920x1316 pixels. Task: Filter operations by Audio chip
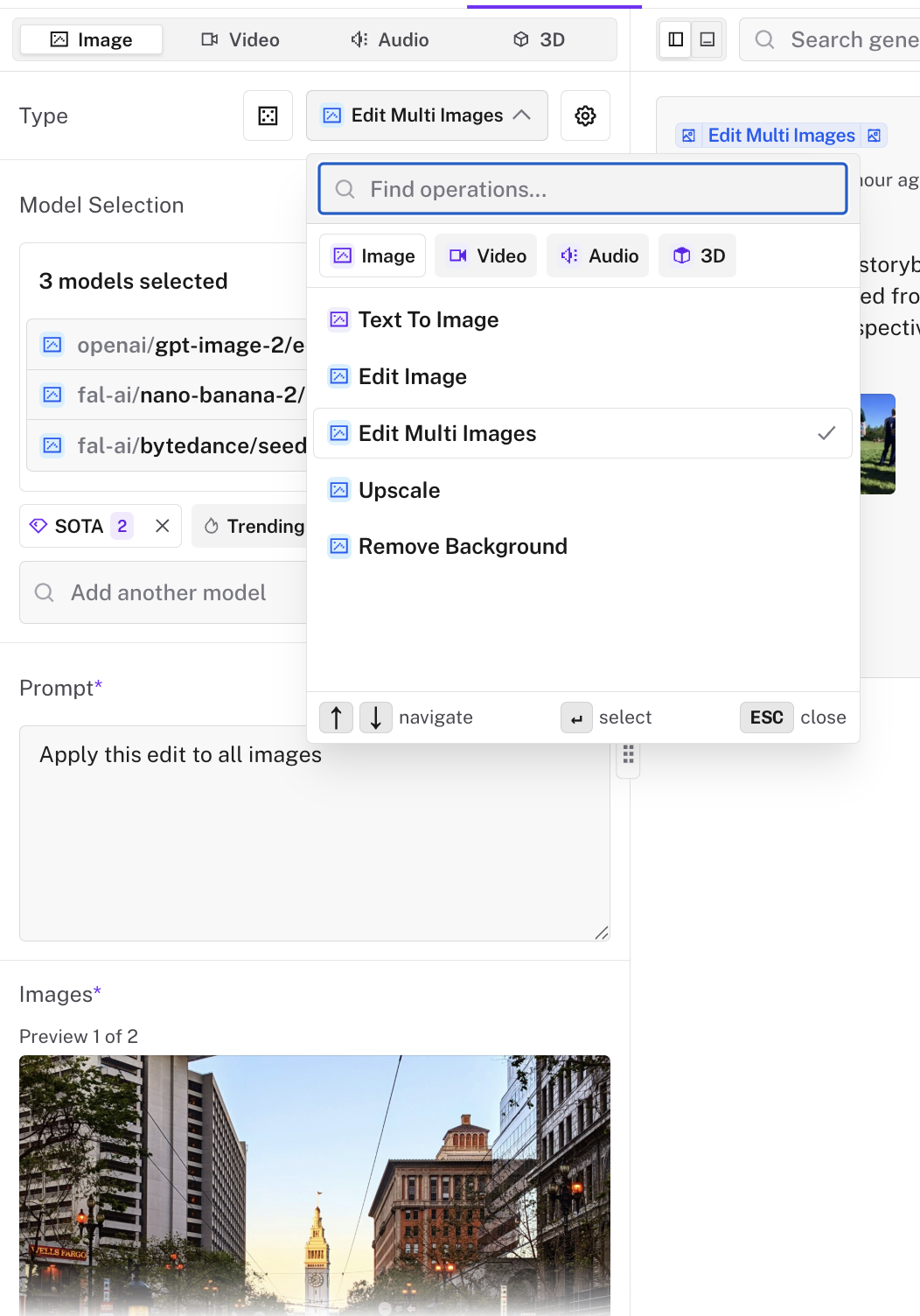coord(598,255)
